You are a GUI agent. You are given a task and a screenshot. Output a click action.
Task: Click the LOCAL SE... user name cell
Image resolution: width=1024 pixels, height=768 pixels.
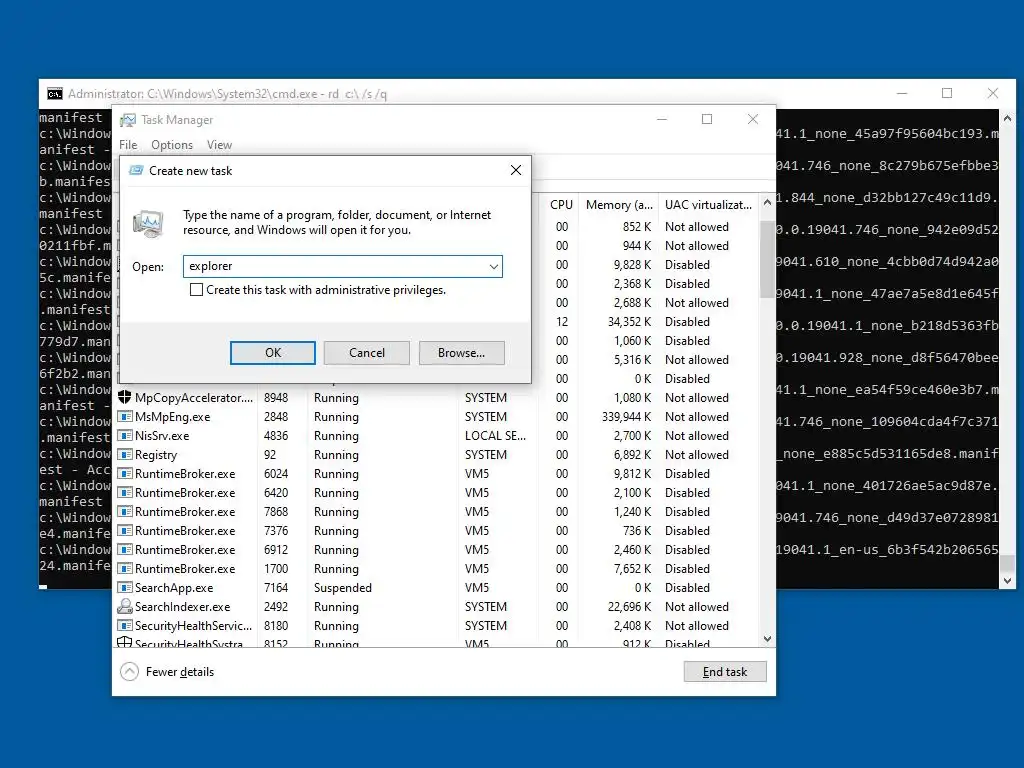point(495,436)
